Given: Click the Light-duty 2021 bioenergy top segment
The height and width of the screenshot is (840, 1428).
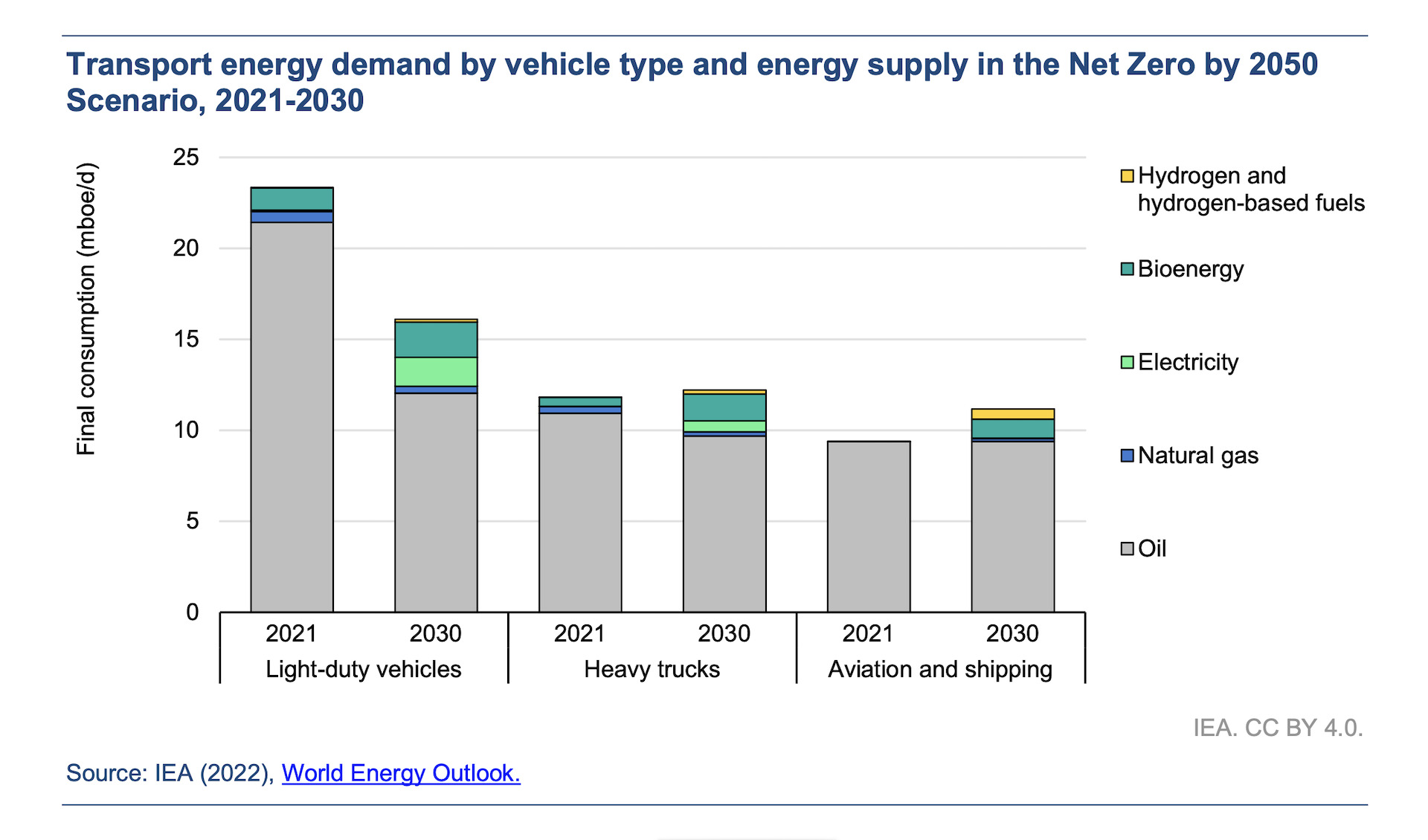Looking at the screenshot, I should [x=292, y=198].
